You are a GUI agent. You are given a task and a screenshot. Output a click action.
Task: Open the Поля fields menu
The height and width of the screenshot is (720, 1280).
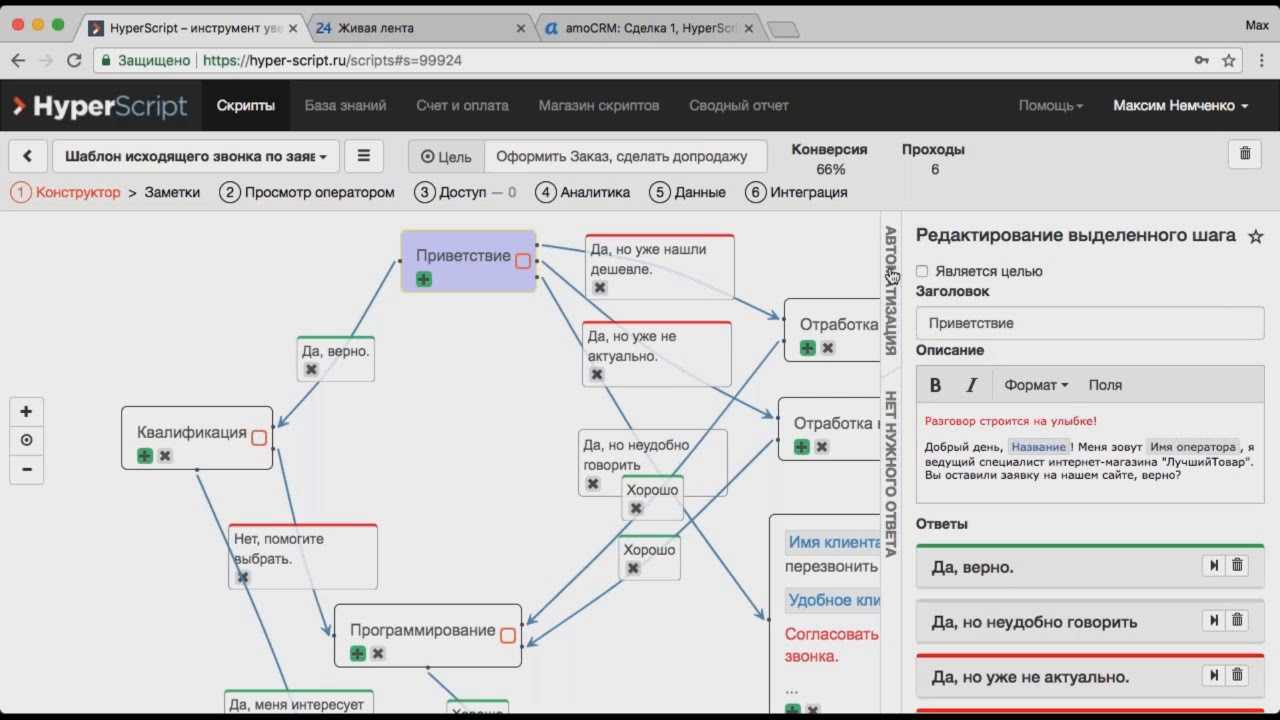click(1105, 385)
